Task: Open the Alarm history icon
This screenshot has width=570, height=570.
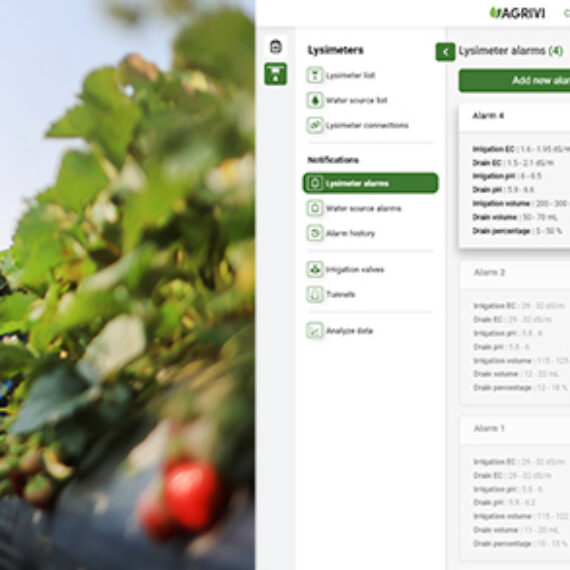Action: click(x=315, y=233)
